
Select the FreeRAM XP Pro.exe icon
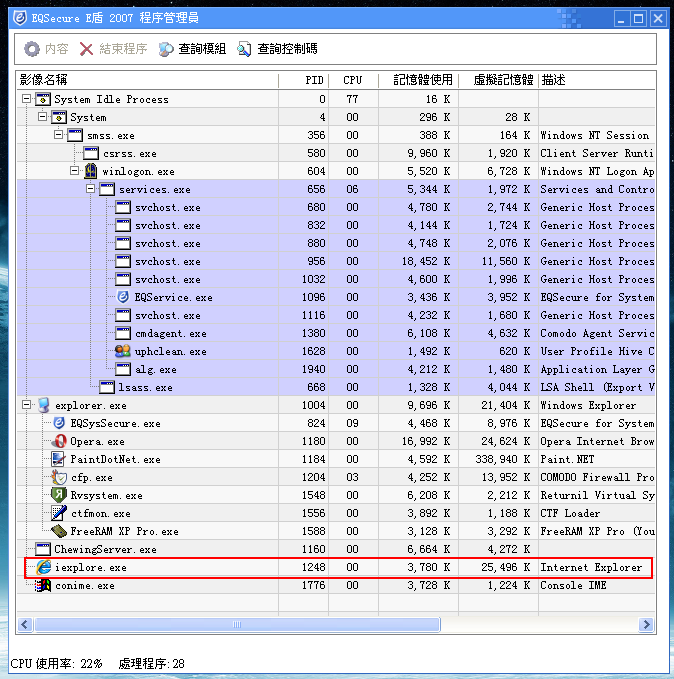59,531
